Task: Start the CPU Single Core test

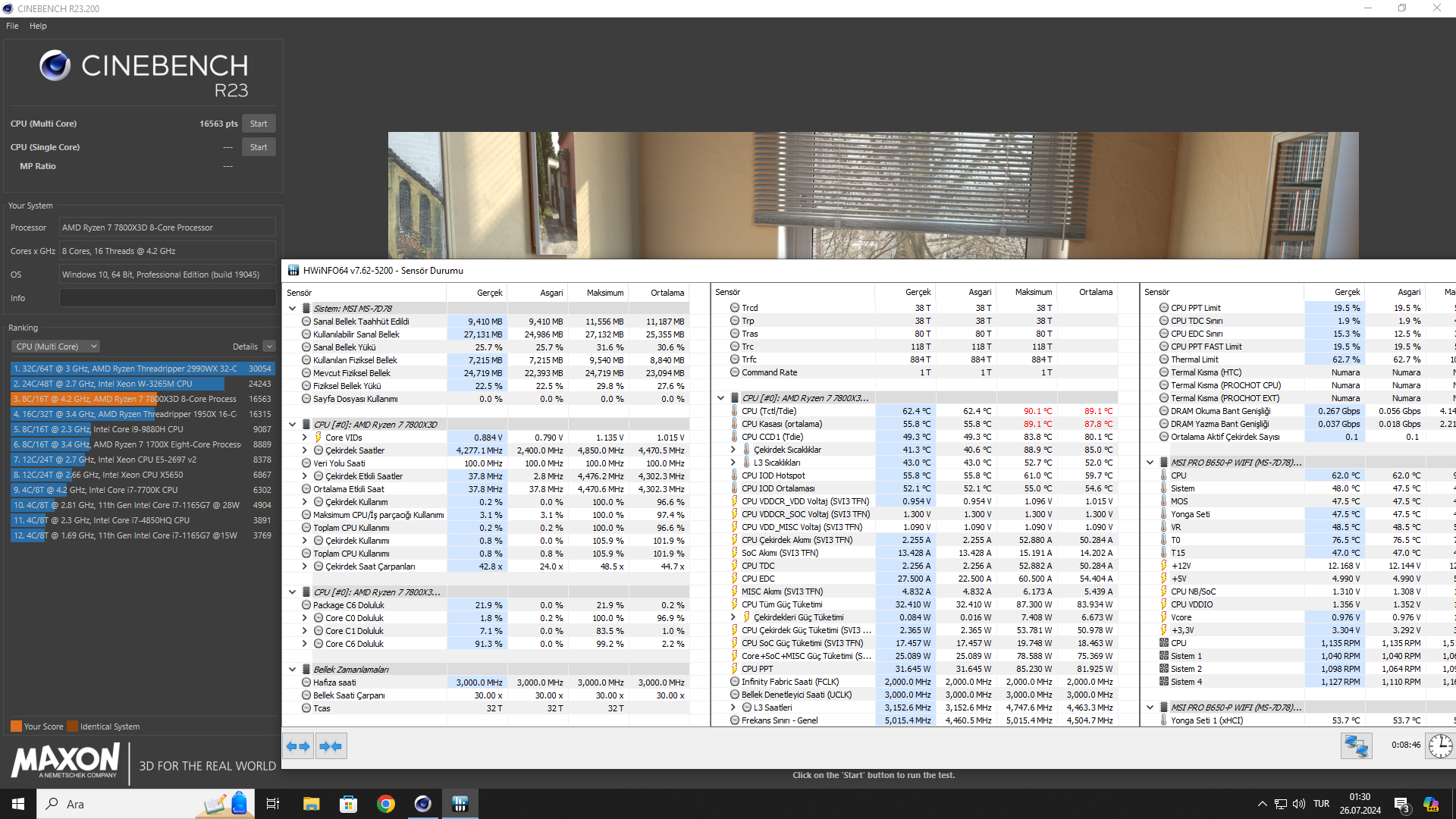Action: pos(259,147)
